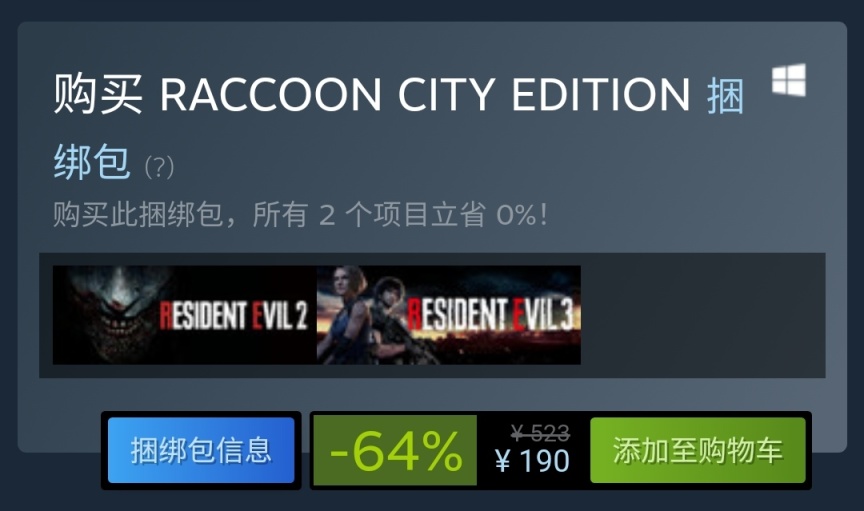This screenshot has height=511, width=864.
Task: Open the Resident Evil 2 thumbnail
Action: tap(185, 315)
